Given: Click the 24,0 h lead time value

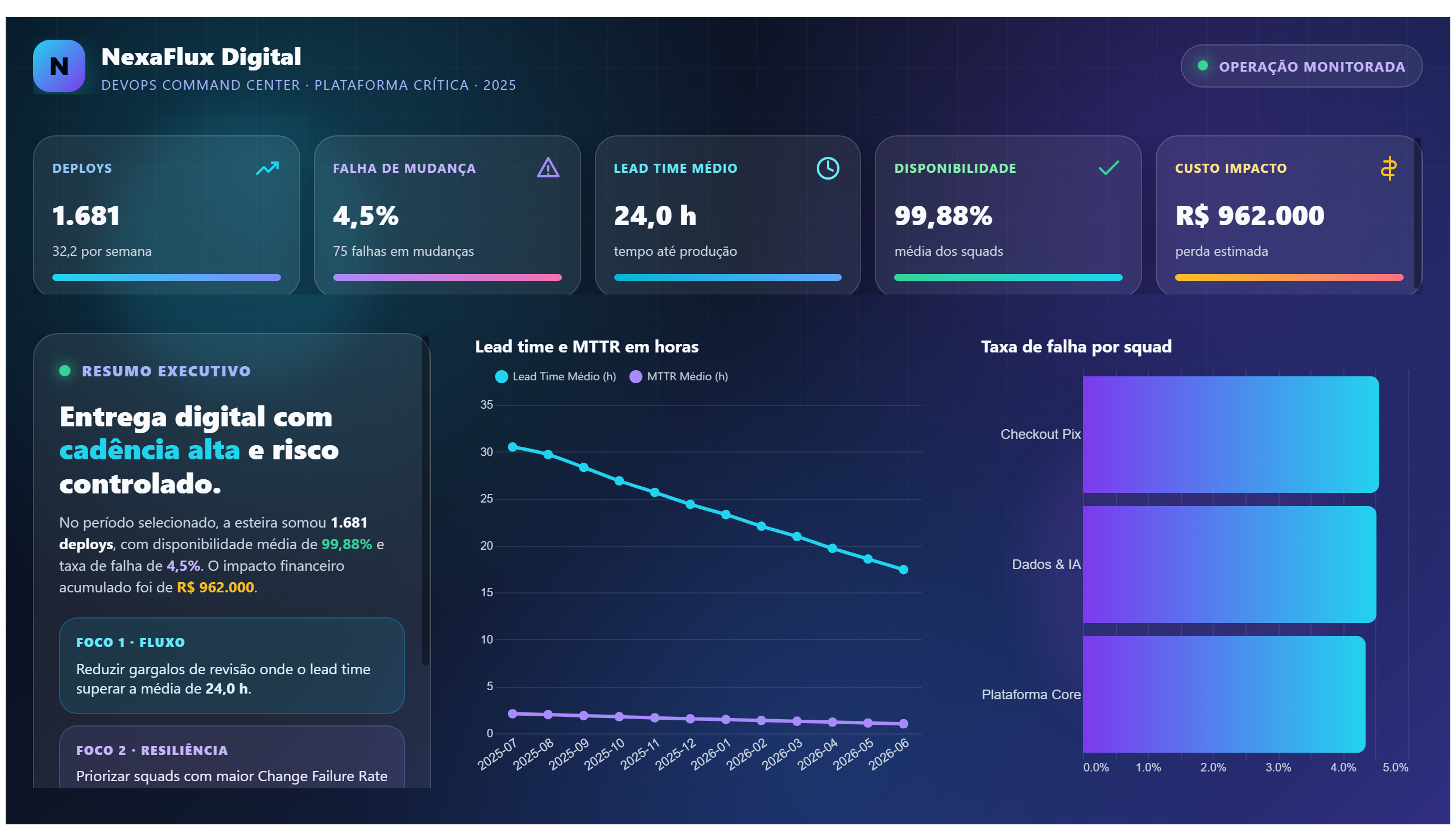Looking at the screenshot, I should [x=655, y=215].
